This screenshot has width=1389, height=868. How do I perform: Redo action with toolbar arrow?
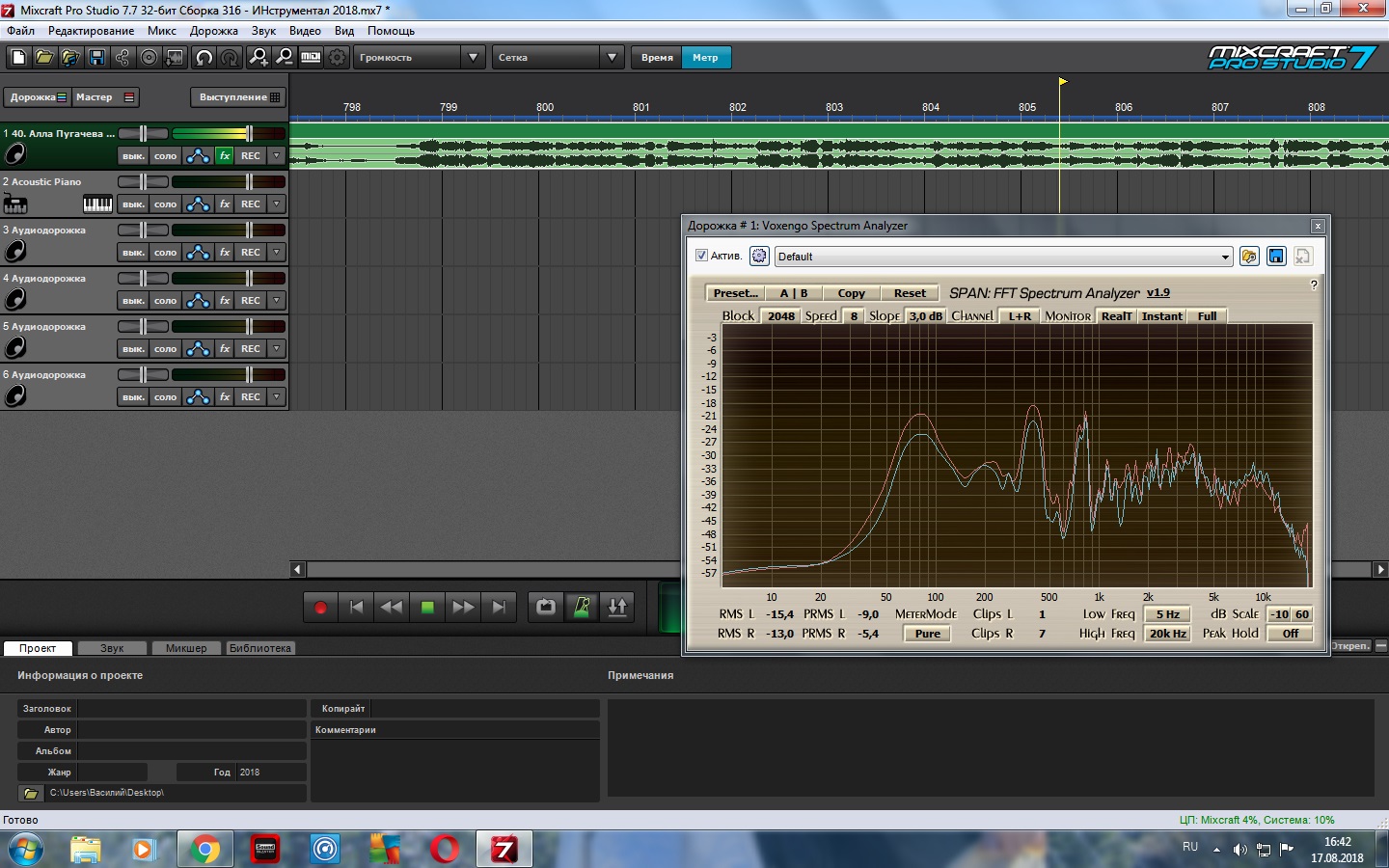(x=230, y=58)
